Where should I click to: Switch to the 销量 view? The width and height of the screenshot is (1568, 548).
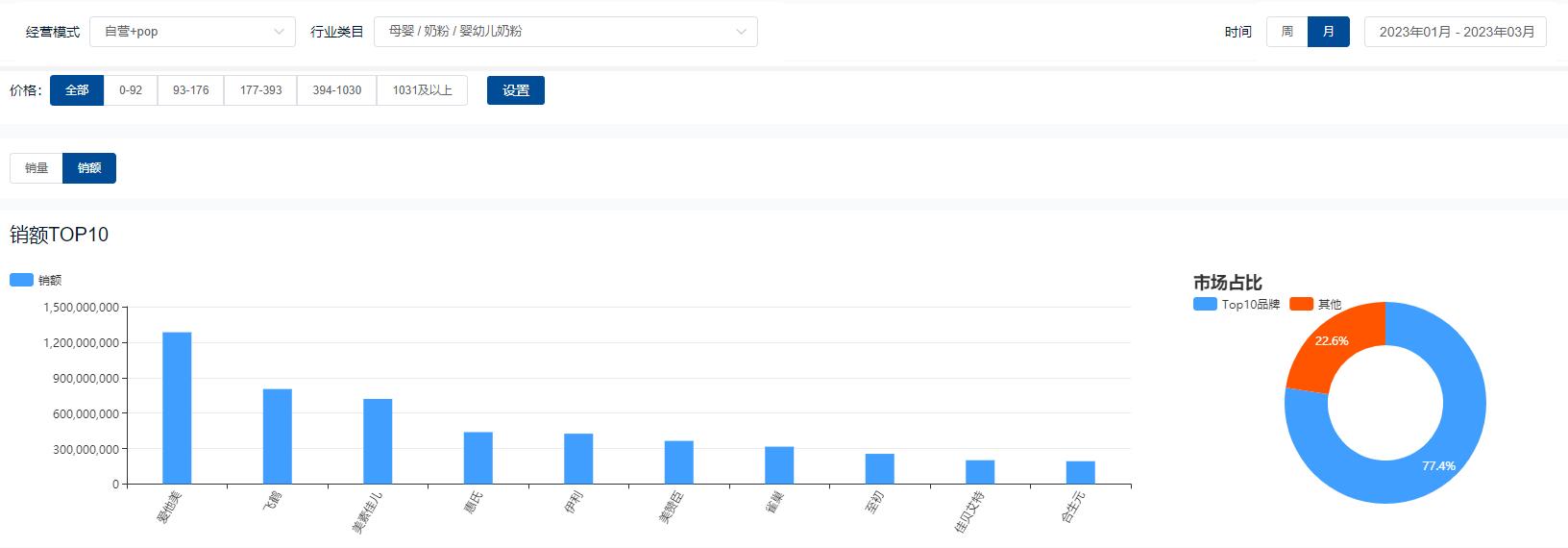pyautogui.click(x=37, y=168)
